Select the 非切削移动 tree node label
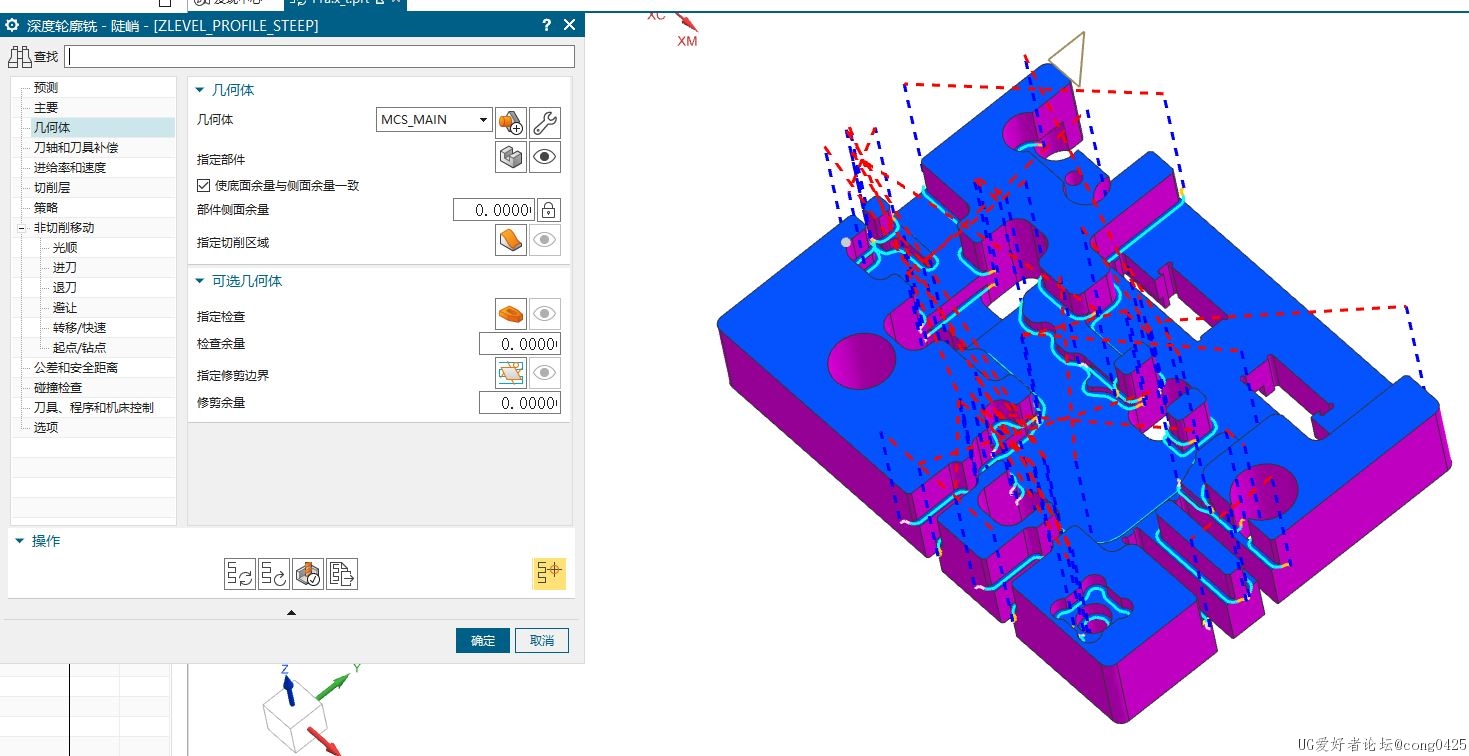 [x=64, y=228]
